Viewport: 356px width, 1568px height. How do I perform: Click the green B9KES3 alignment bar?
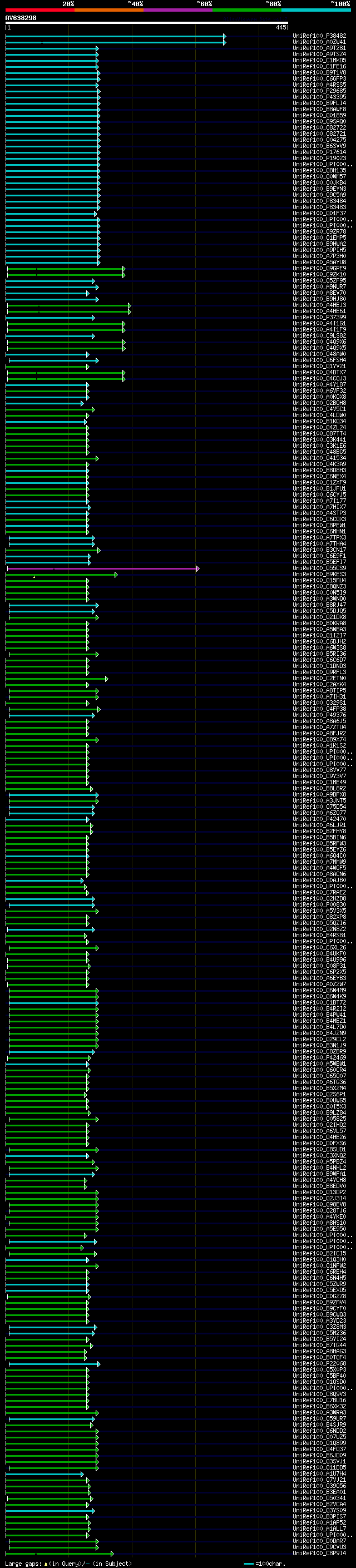pos(61,575)
